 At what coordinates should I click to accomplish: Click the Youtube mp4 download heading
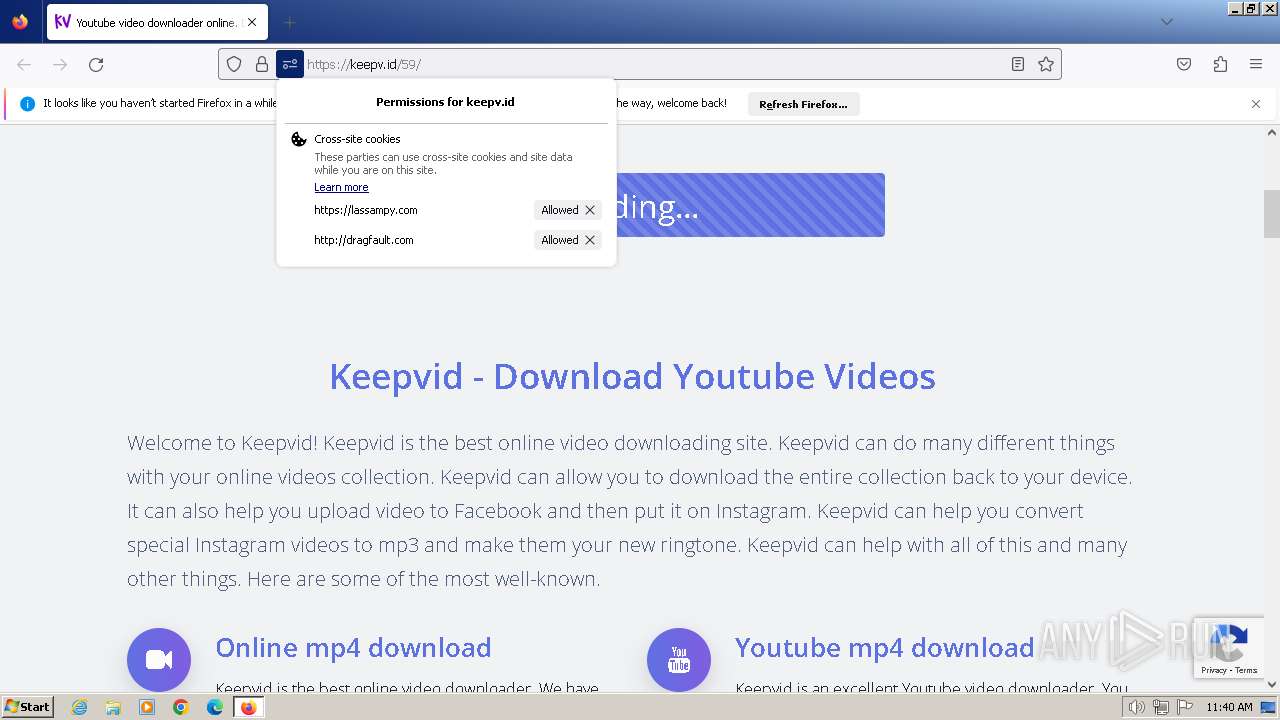pos(884,647)
